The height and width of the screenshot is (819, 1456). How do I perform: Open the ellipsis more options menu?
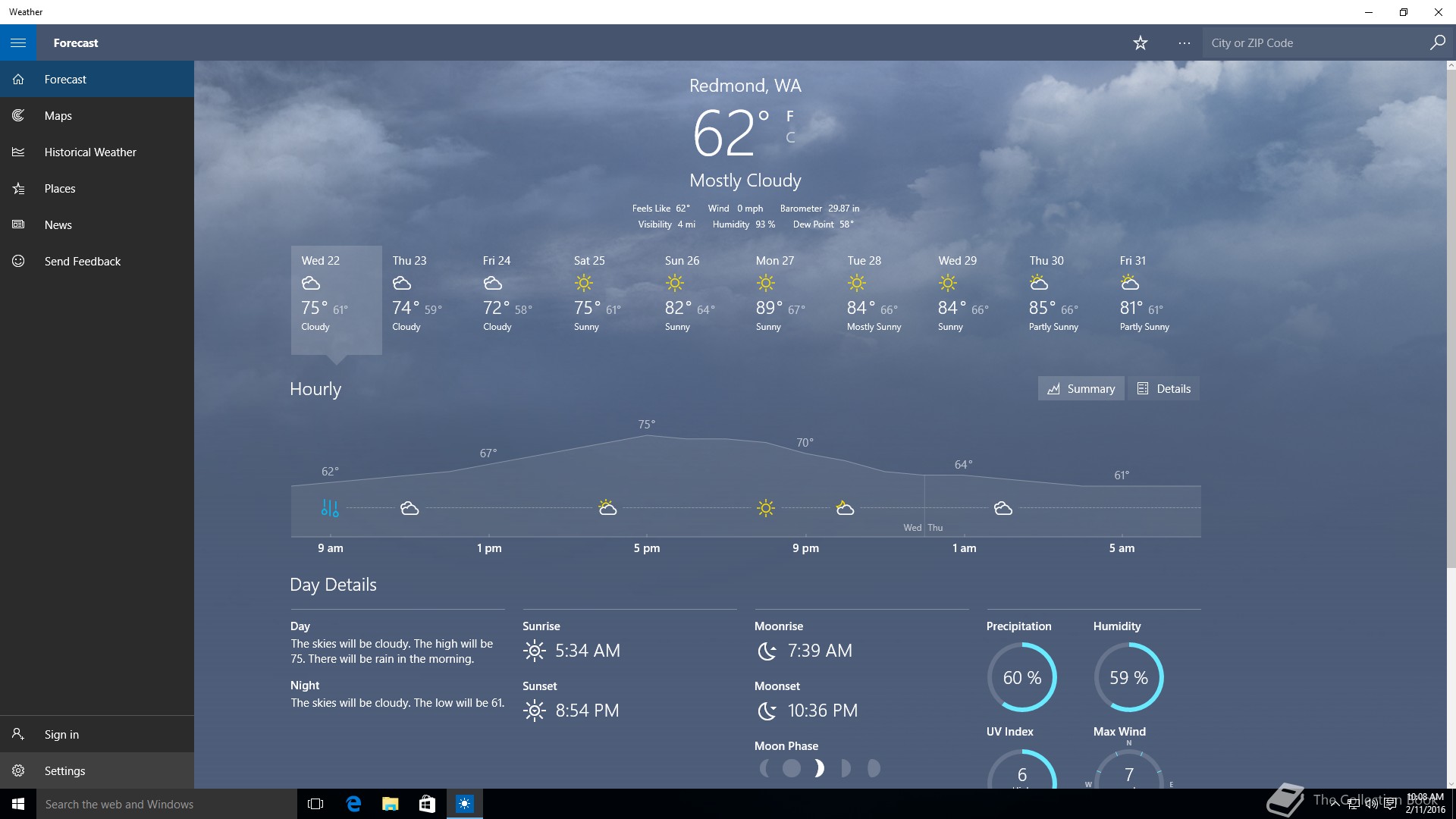click(1184, 43)
